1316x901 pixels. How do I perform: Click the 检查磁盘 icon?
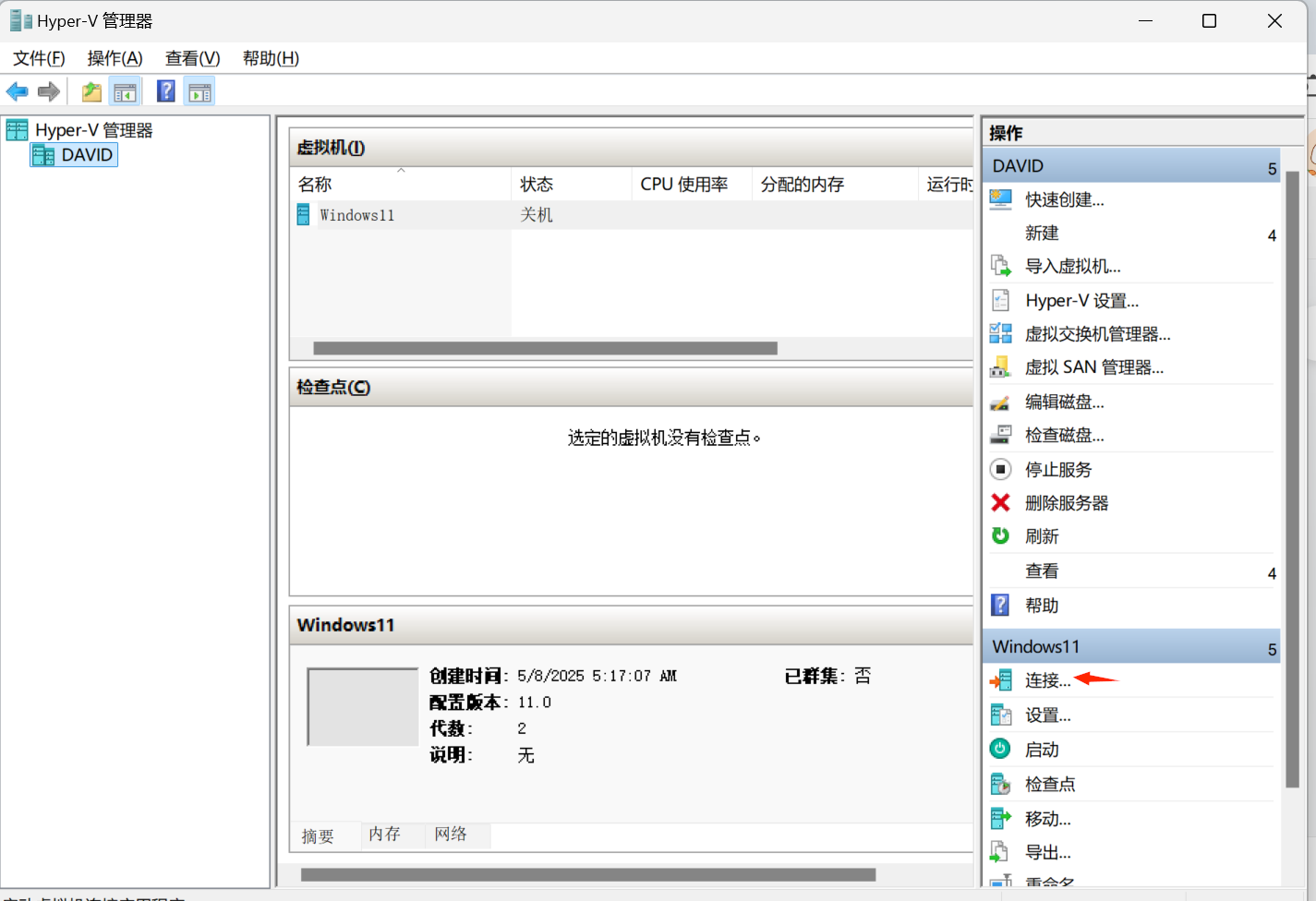coord(1000,435)
